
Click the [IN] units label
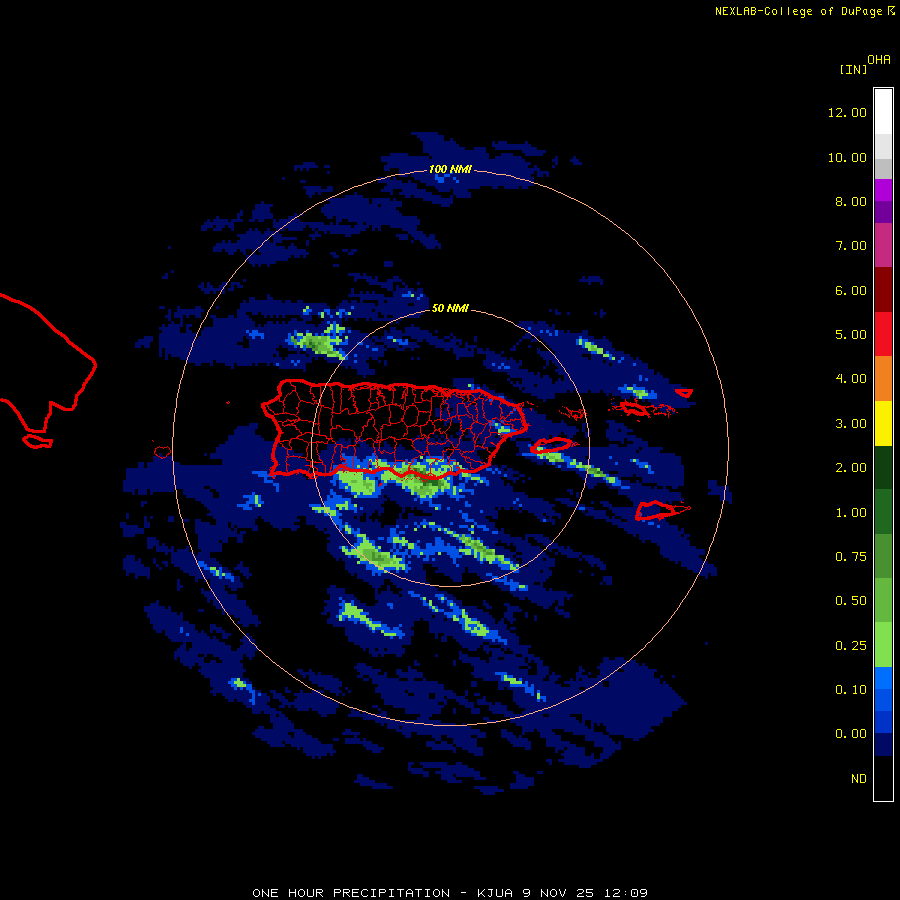(853, 70)
